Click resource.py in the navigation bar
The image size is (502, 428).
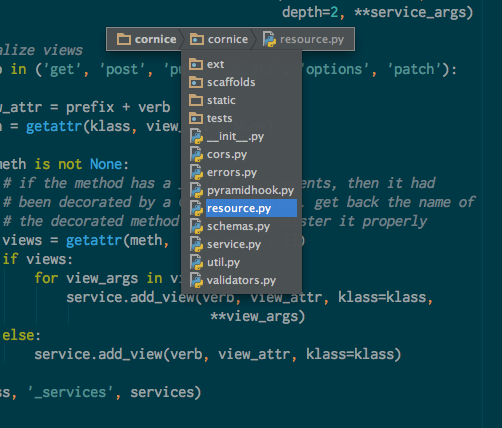(303, 39)
